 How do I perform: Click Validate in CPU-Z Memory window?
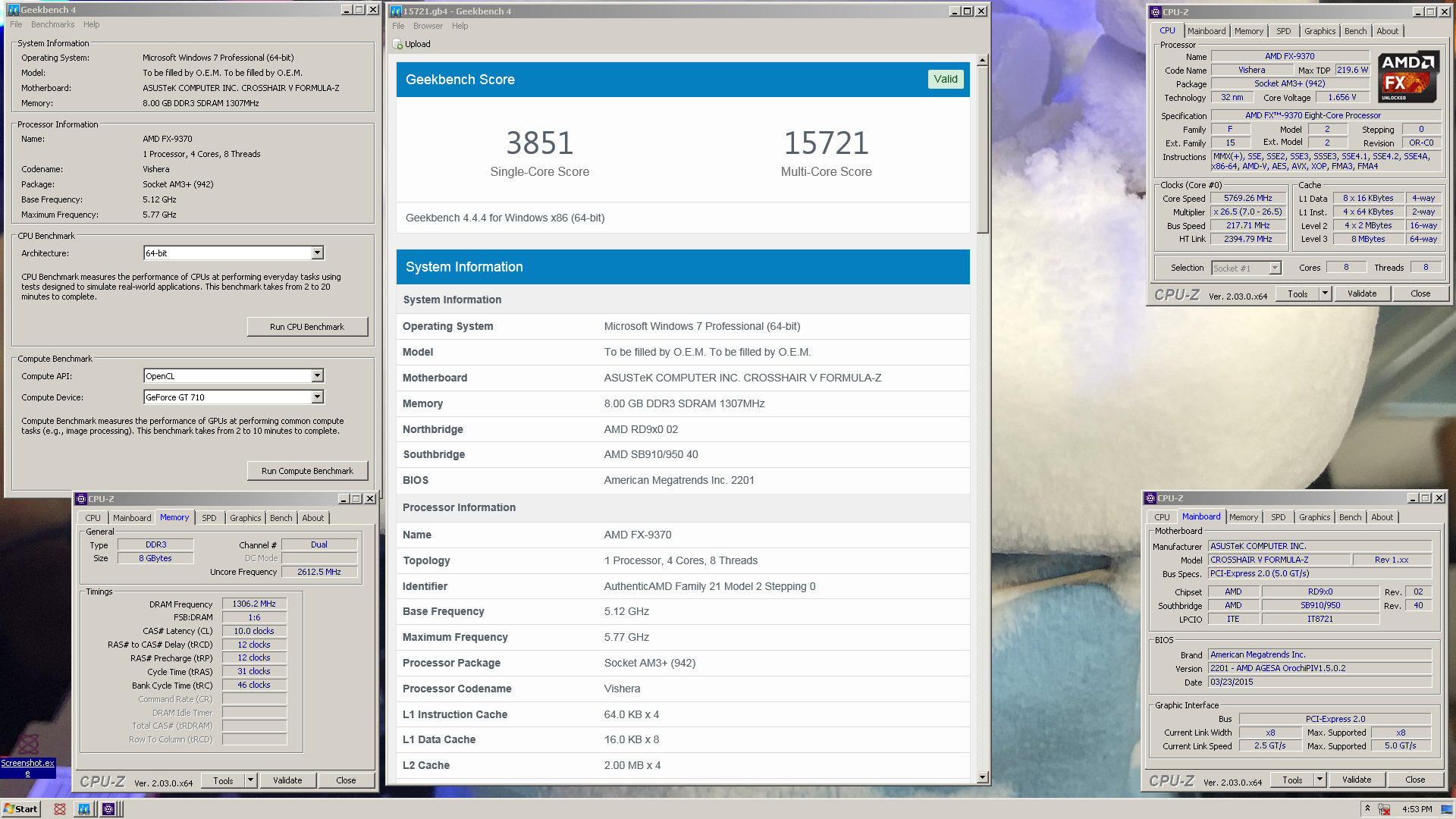287,780
